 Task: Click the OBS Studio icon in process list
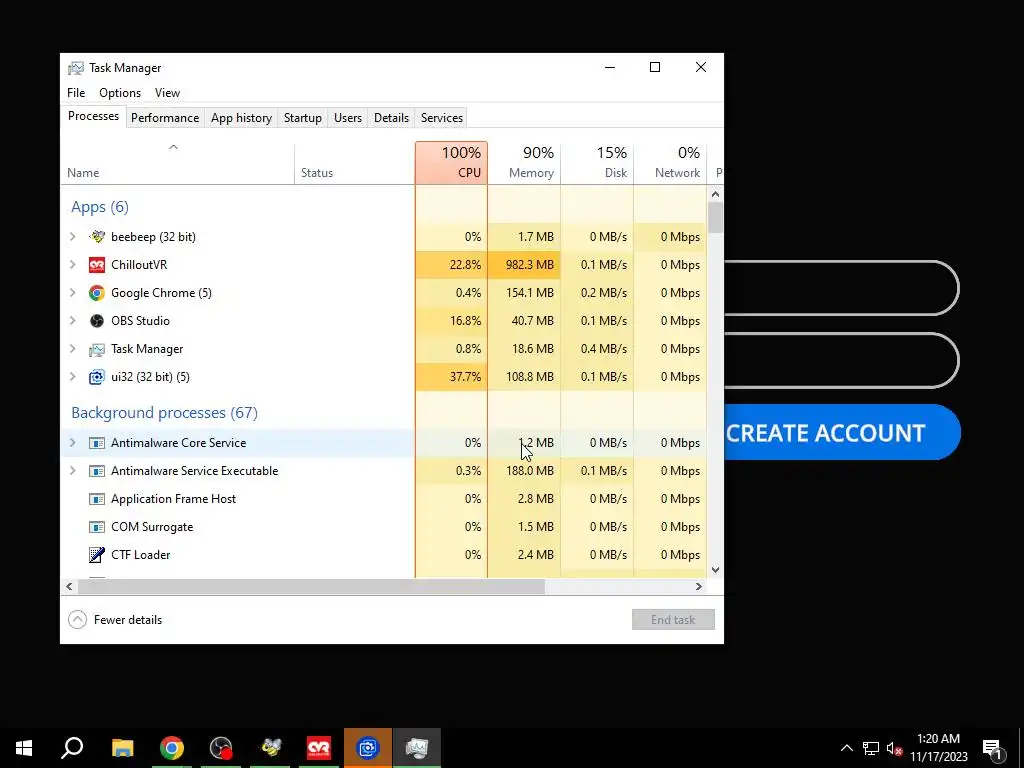point(97,321)
